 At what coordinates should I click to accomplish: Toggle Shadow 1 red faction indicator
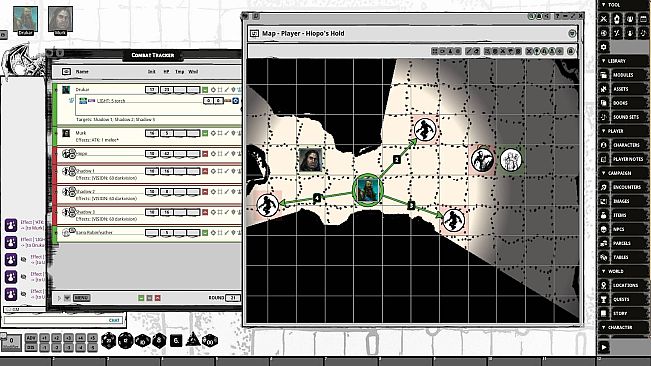pyautogui.click(x=205, y=171)
